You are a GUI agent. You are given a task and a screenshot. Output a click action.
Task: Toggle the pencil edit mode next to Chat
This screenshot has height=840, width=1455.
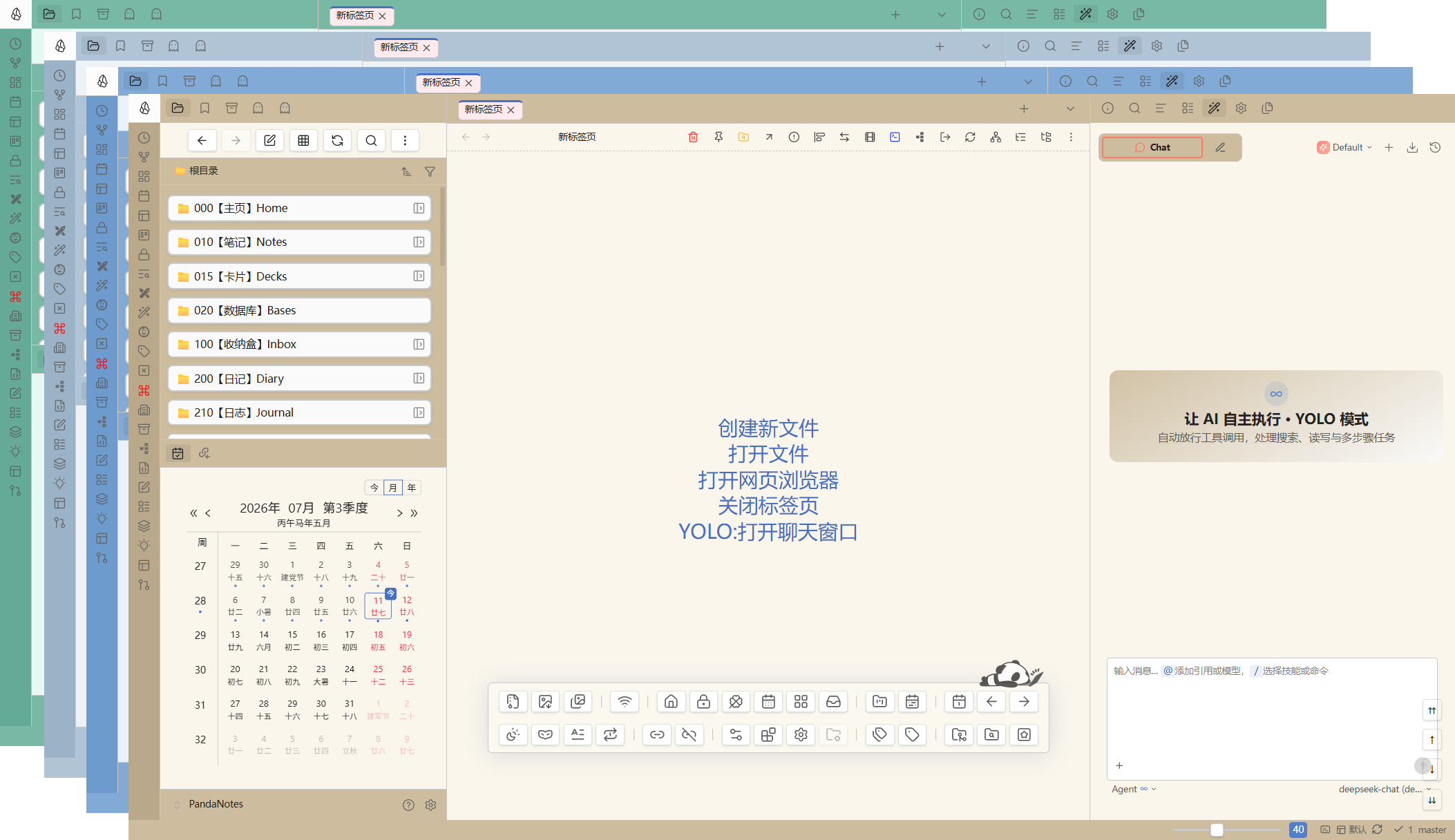1221,147
